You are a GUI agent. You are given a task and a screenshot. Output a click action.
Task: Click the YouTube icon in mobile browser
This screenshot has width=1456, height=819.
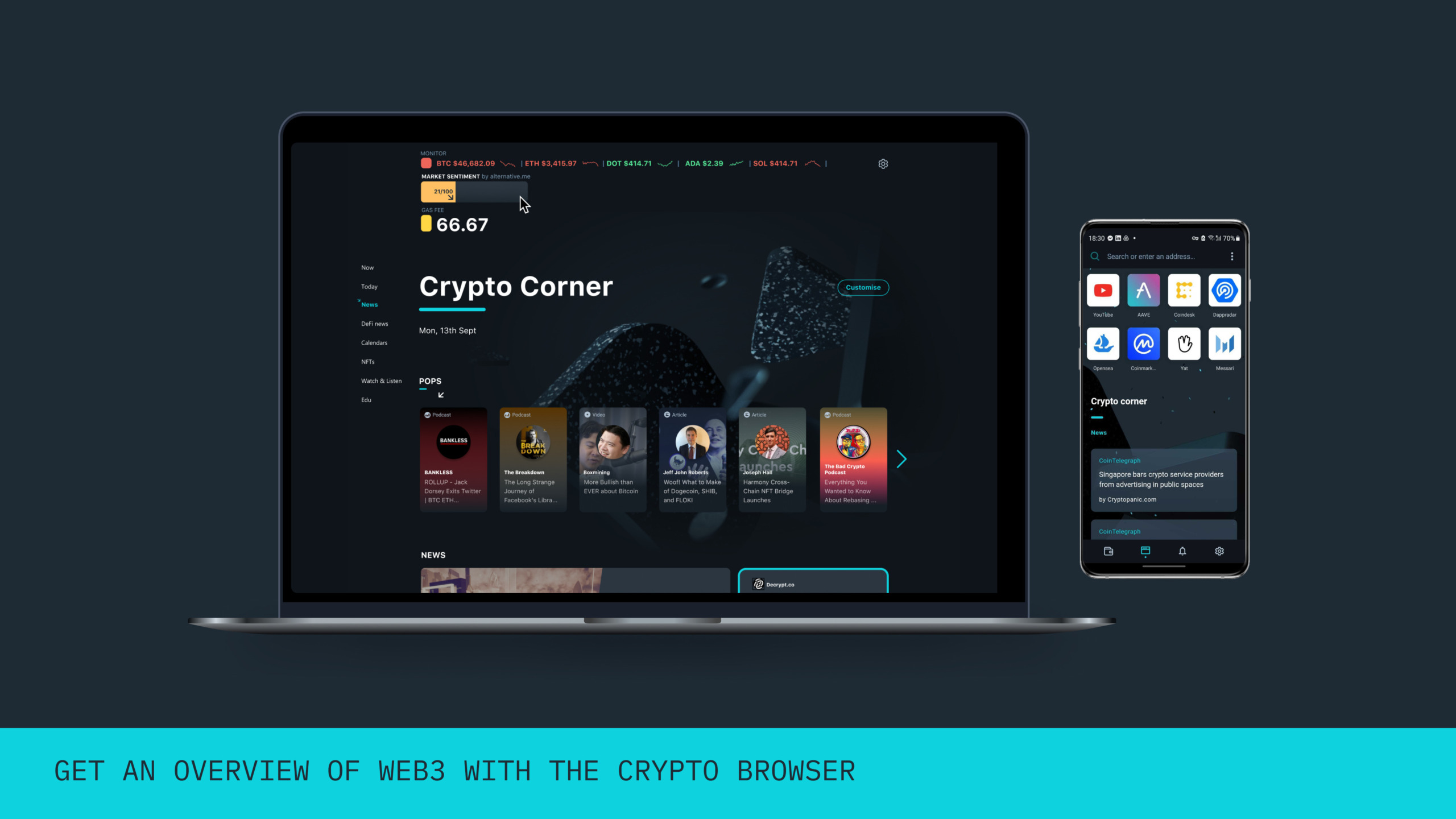pyautogui.click(x=1103, y=290)
